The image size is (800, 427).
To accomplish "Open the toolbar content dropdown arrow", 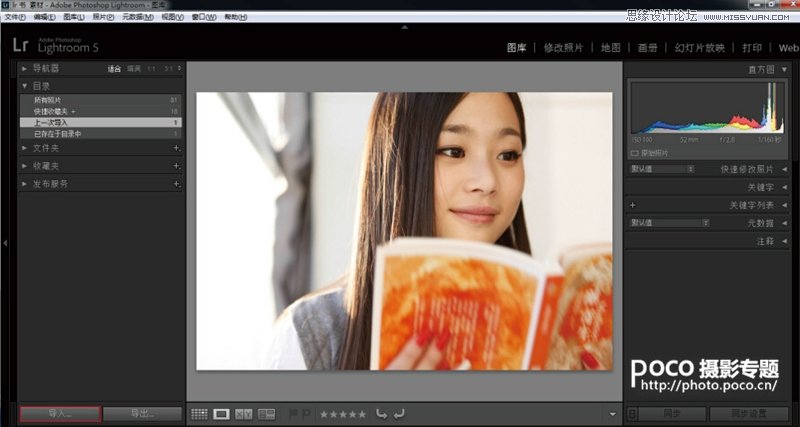I will (x=613, y=414).
